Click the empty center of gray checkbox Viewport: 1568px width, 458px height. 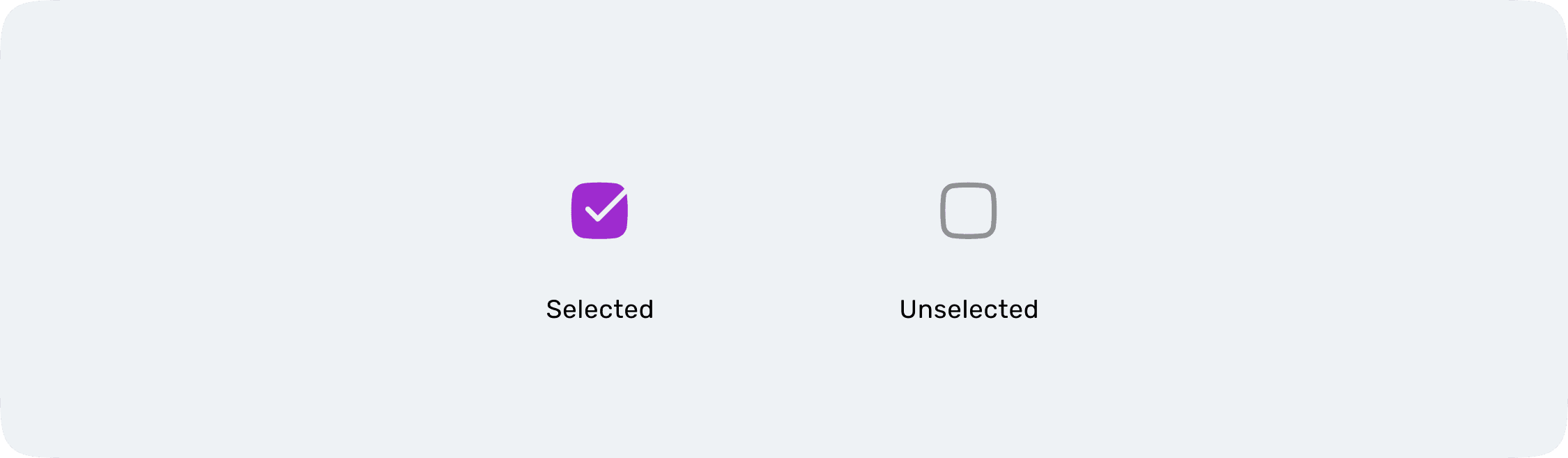point(968,211)
